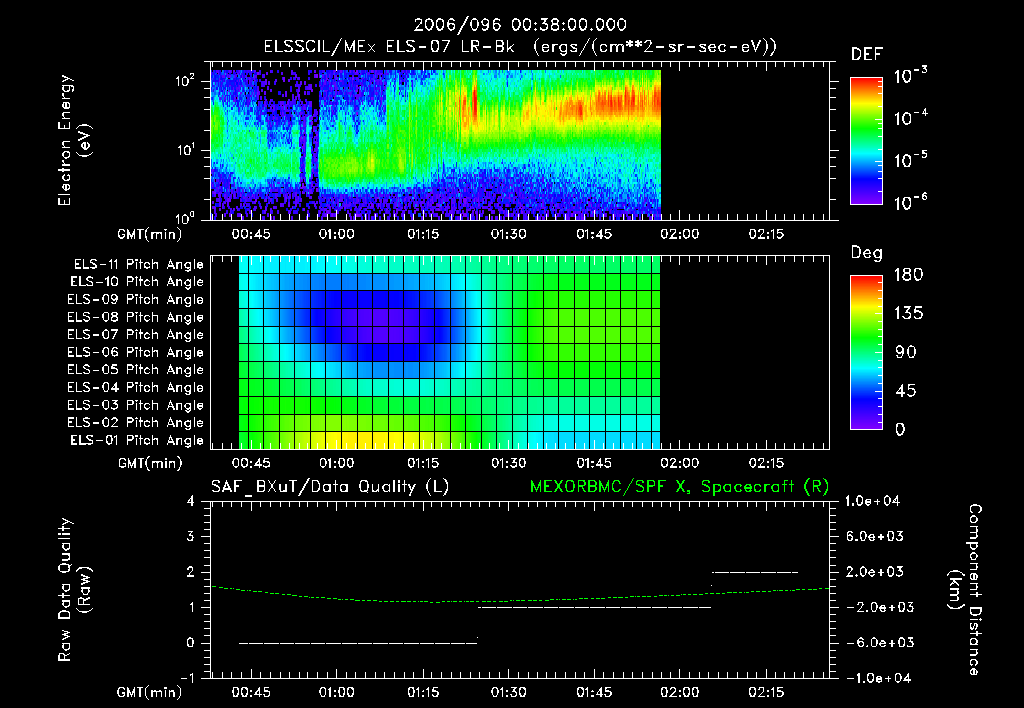Select the ELS-08 Pitch Angle row label

[135, 317]
